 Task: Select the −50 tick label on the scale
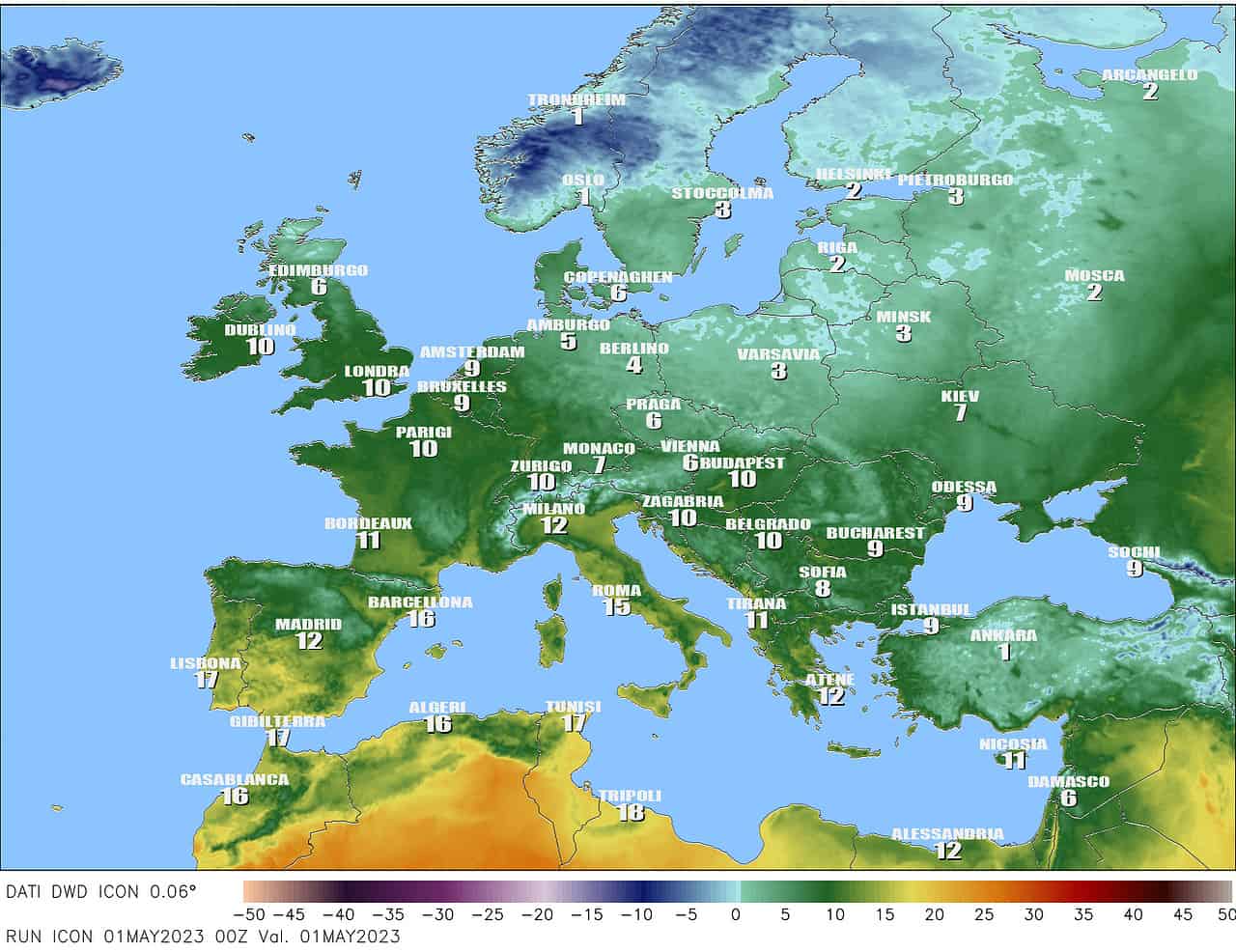pos(249,913)
